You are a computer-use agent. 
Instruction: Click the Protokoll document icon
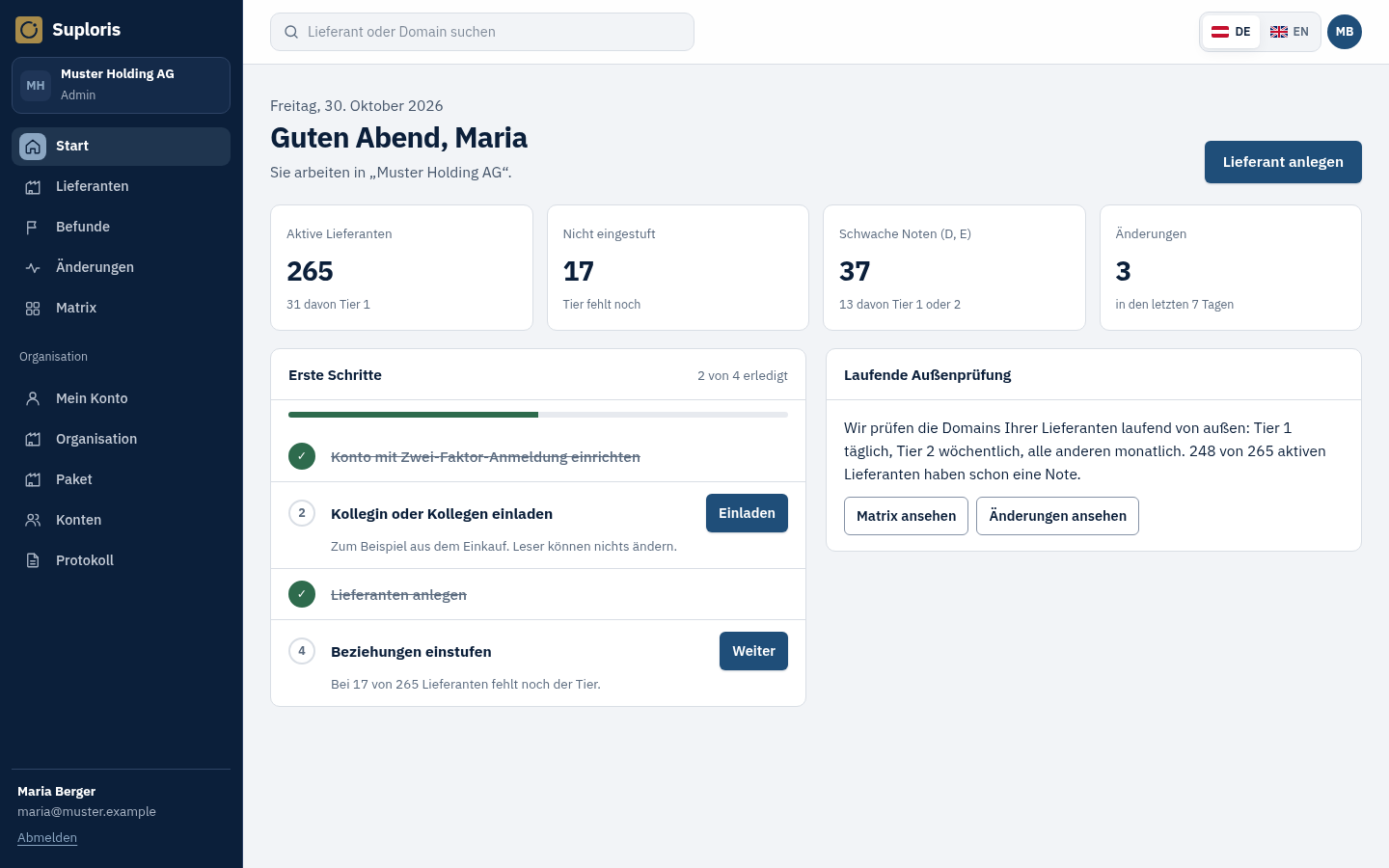click(x=33, y=561)
